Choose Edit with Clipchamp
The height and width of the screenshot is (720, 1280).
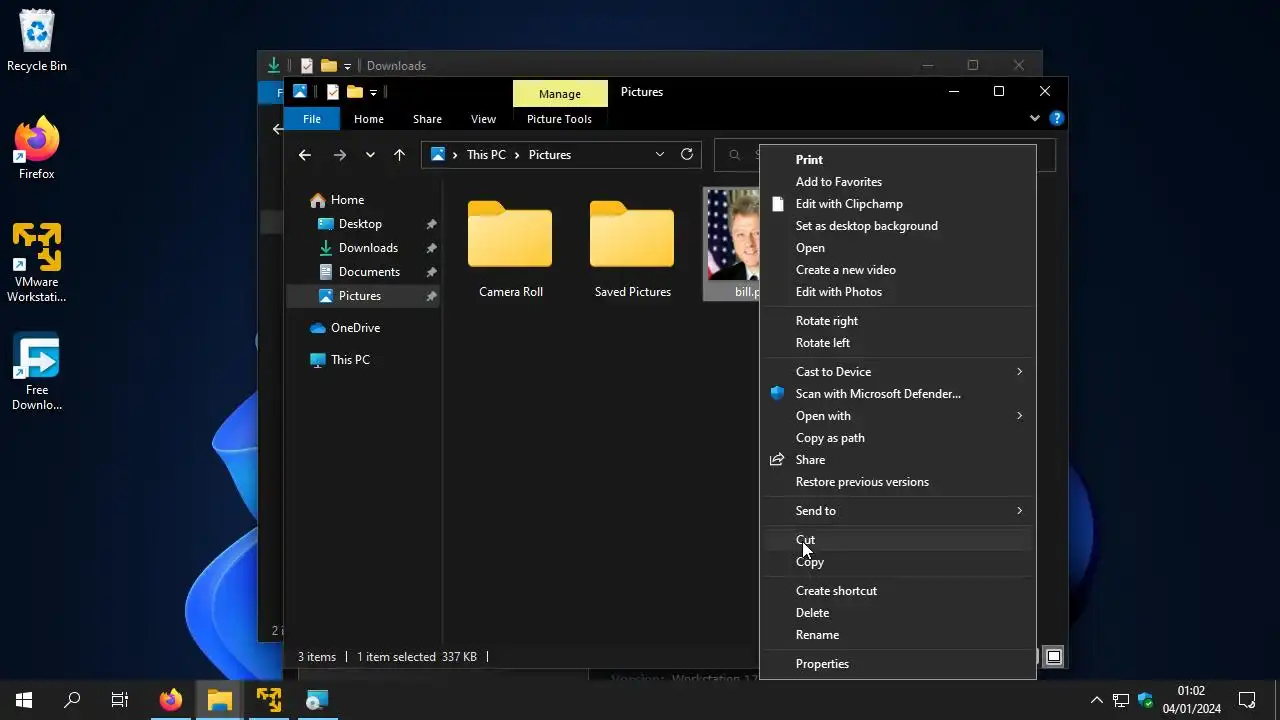click(x=849, y=204)
